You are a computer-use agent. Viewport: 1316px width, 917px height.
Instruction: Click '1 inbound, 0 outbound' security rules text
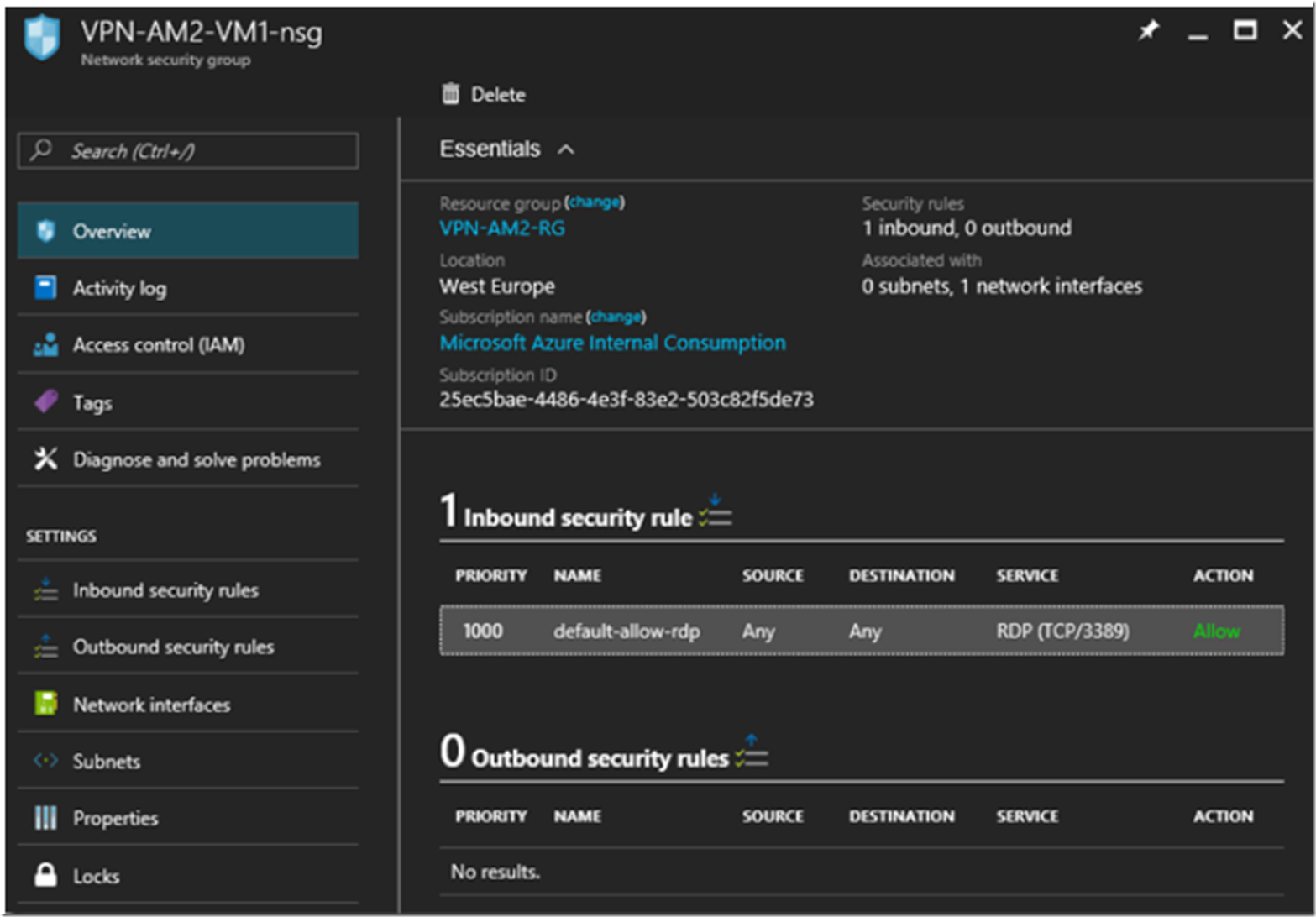pyautogui.click(x=967, y=228)
